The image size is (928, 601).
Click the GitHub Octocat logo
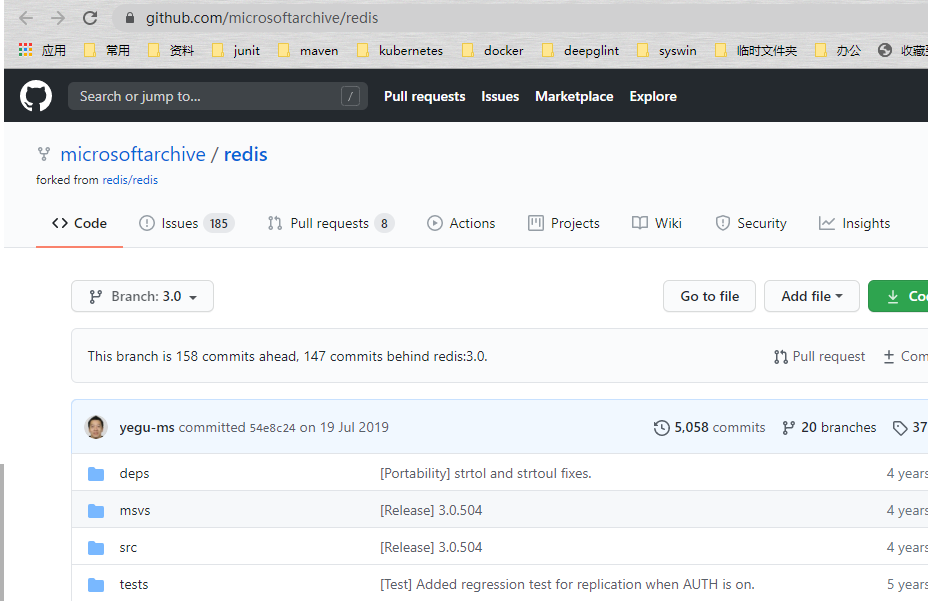click(36, 96)
